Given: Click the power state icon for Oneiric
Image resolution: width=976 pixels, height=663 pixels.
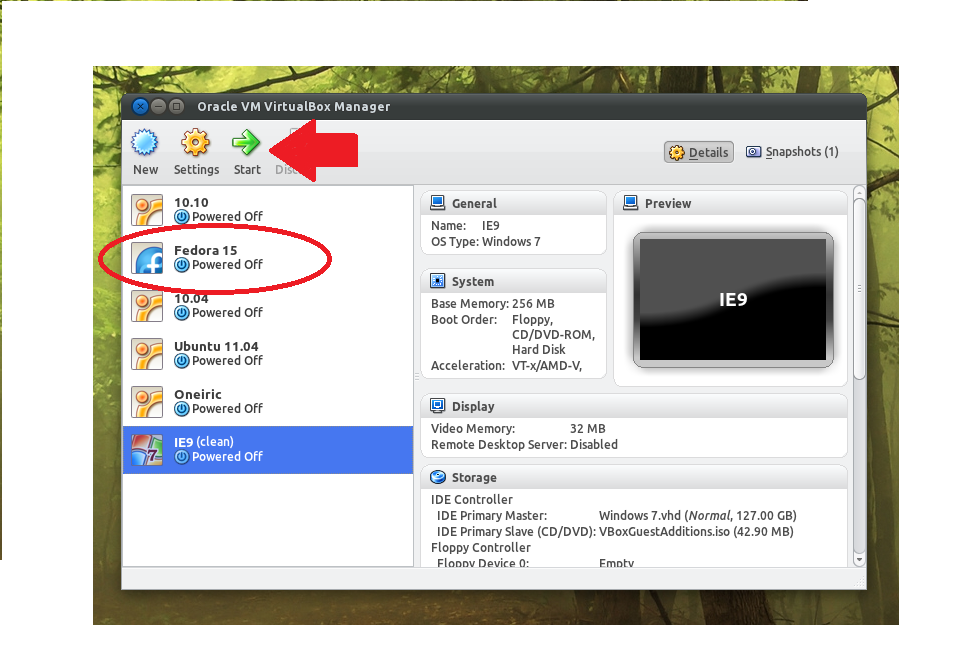Looking at the screenshot, I should 182,408.
